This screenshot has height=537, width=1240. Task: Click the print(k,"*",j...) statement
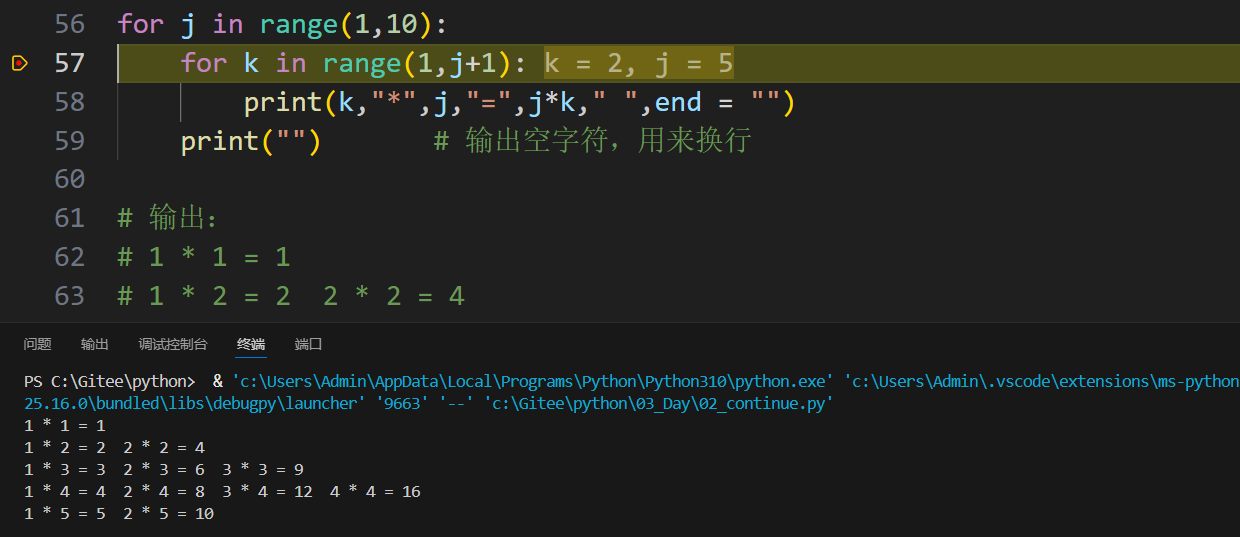(x=519, y=102)
